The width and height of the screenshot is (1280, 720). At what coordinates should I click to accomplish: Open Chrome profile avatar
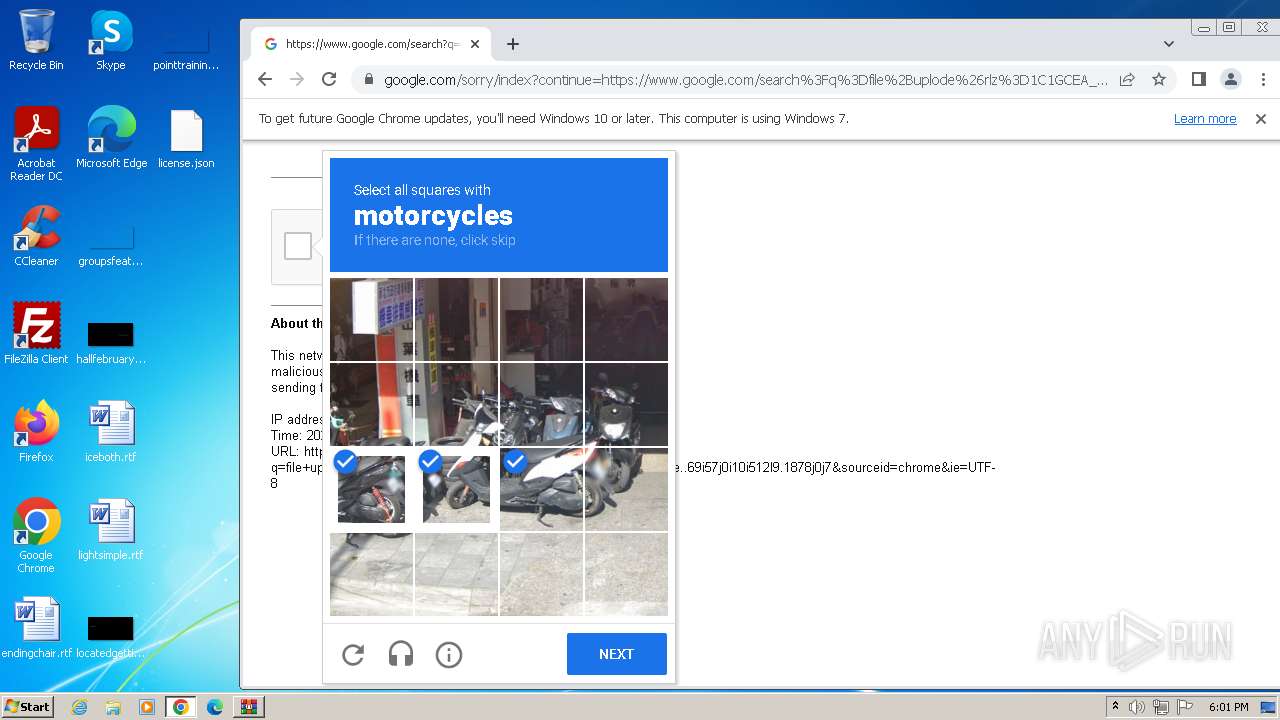(1231, 79)
